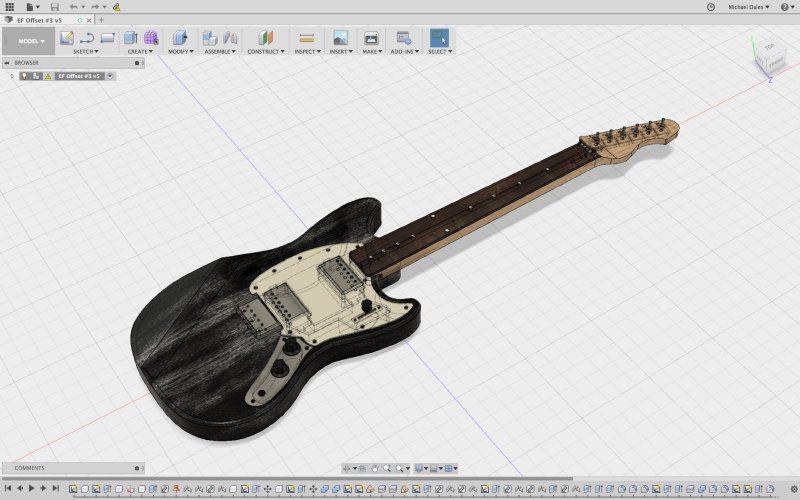800x500 pixels.
Task: Save the design with disk icon
Action: [x=55, y=7]
